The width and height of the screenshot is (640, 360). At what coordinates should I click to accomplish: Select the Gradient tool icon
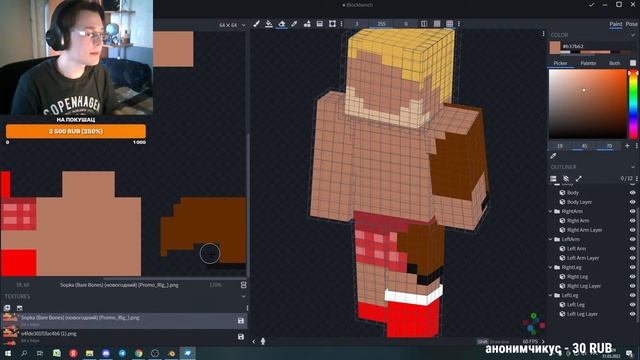pos(320,24)
